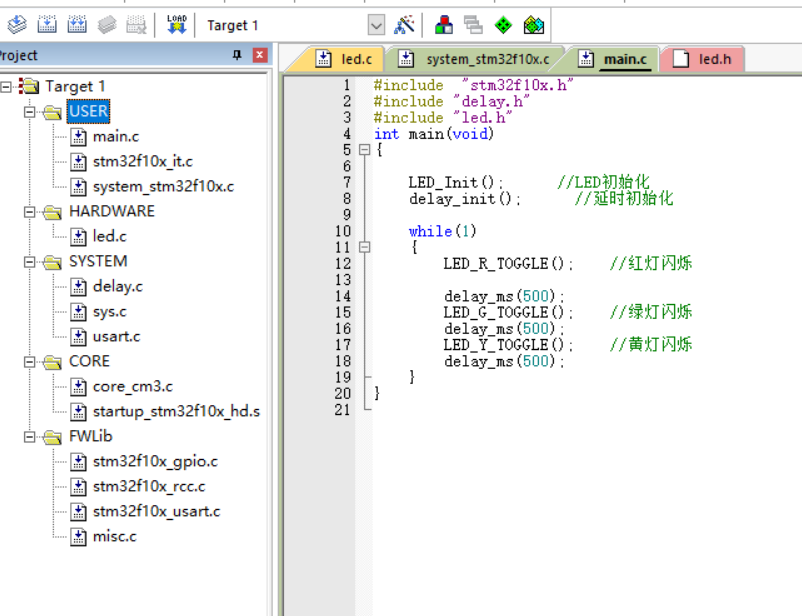This screenshot has width=802, height=616.
Task: Click the #include "stm32f10x.h" line
Action: point(474,85)
